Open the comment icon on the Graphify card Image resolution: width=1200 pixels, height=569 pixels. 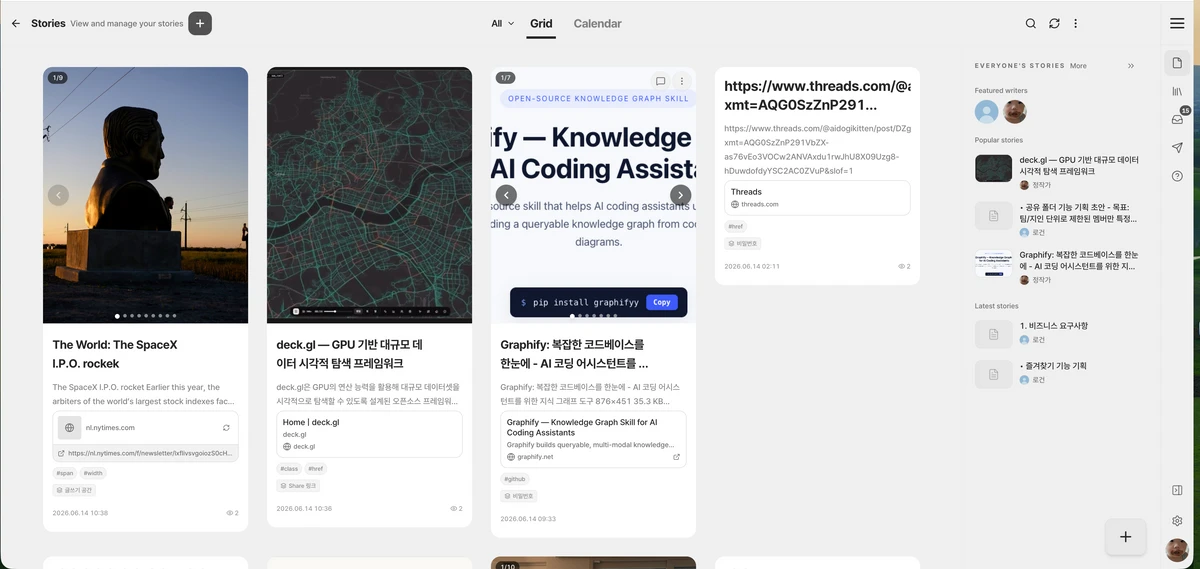[x=660, y=81]
